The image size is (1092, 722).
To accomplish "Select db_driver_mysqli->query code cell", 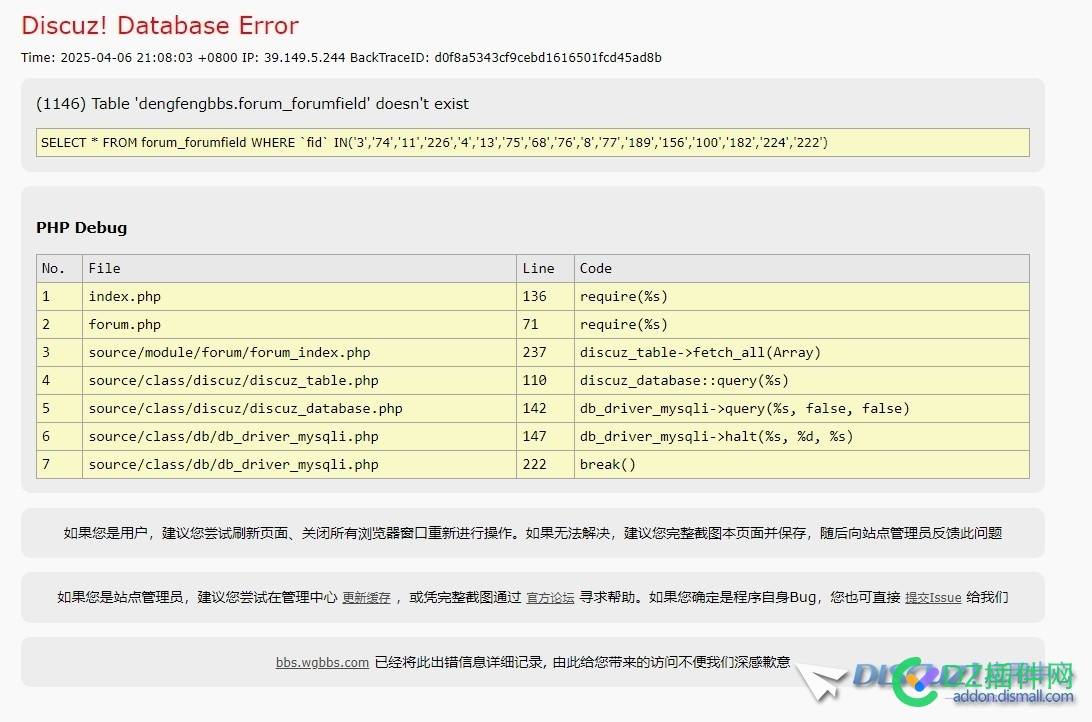I will click(802, 408).
